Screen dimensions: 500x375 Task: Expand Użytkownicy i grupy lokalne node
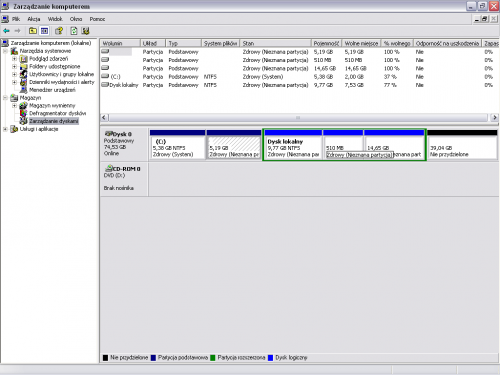[14, 74]
